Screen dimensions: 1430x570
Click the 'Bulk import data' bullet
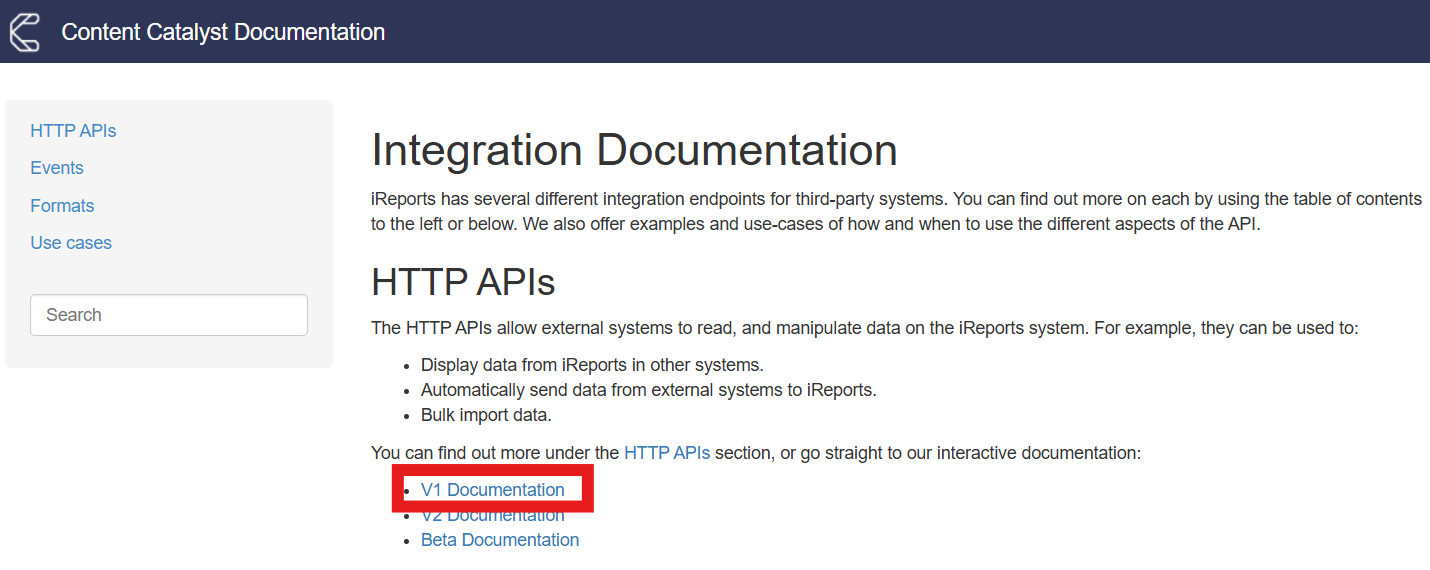tap(486, 415)
